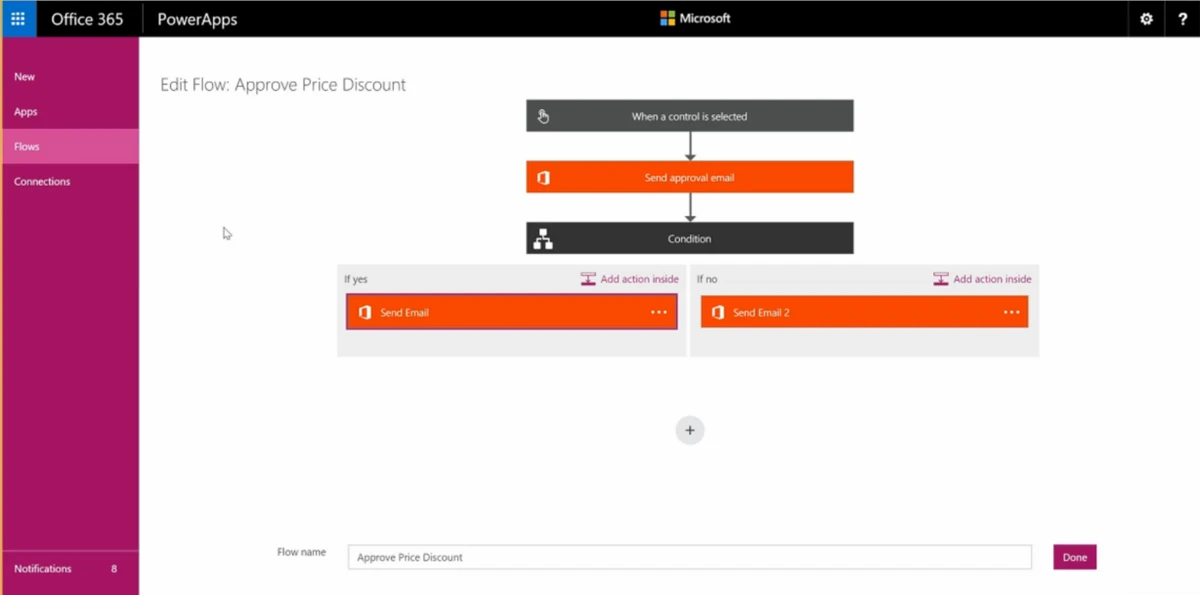Click the Flow name text field
Screen dimensions: 1200x595
(x=689, y=557)
